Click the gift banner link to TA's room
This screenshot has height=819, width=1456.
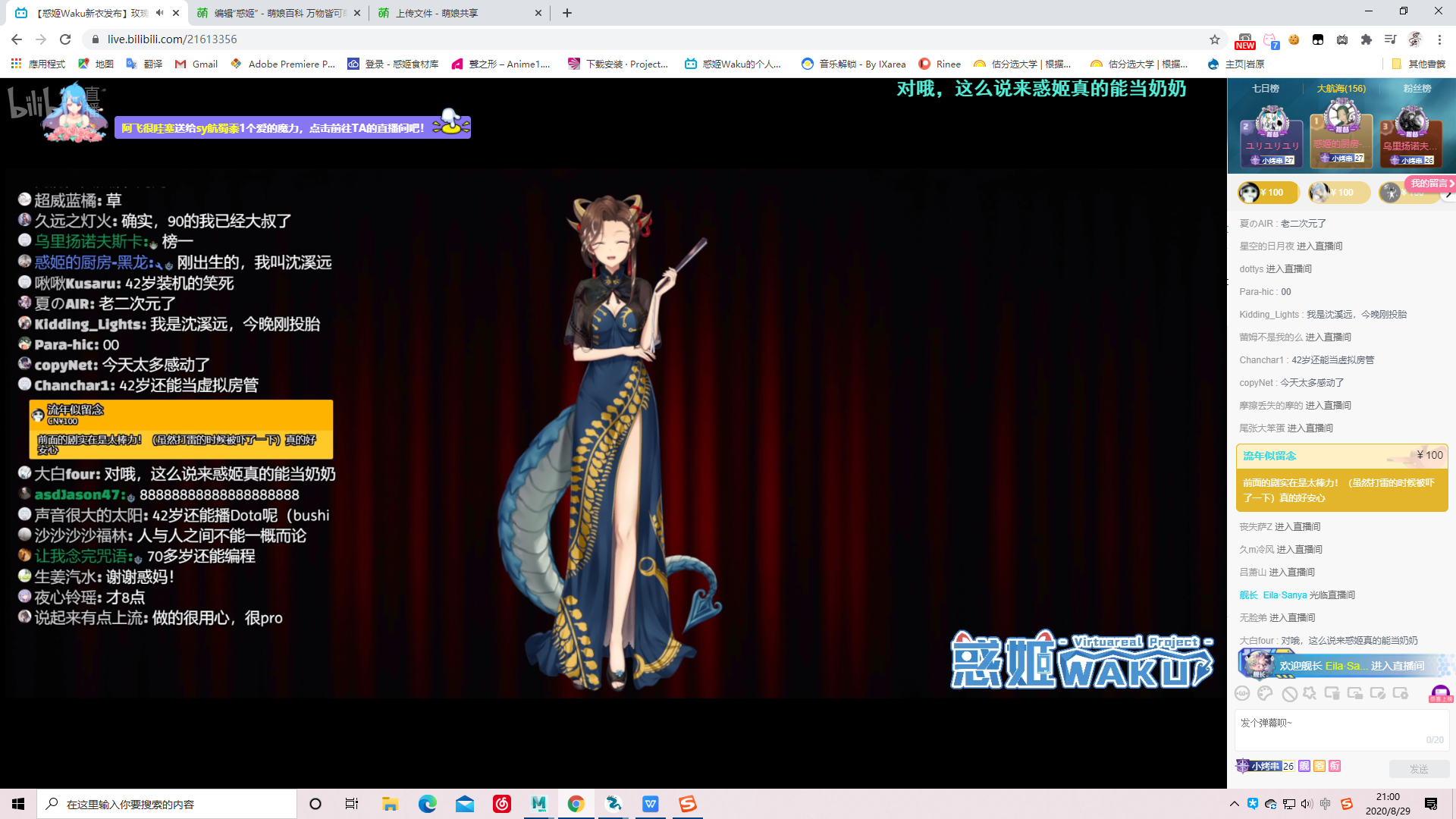point(292,128)
